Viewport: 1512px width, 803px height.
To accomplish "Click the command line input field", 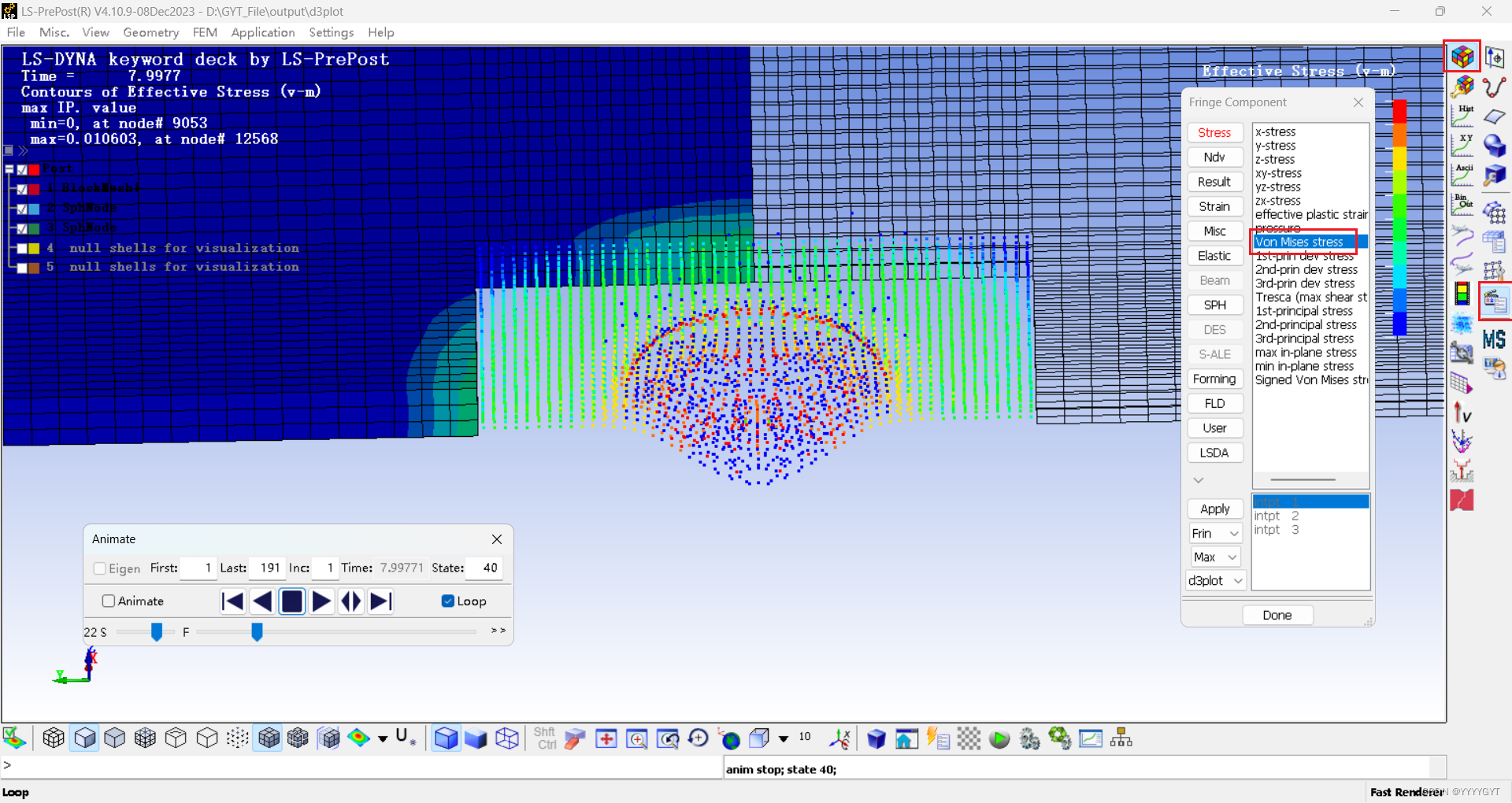I will [362, 766].
